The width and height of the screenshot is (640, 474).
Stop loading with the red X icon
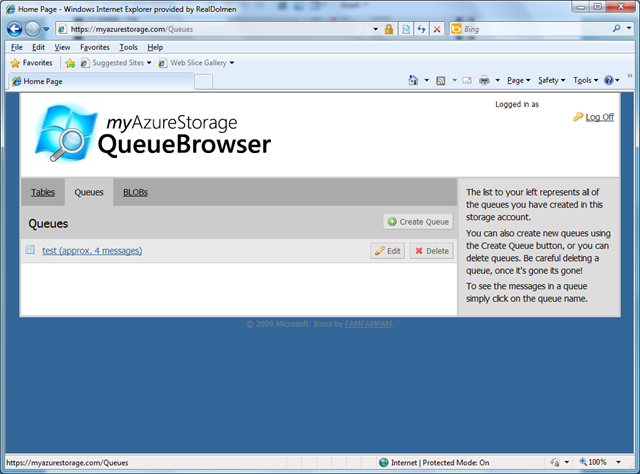coord(437,29)
